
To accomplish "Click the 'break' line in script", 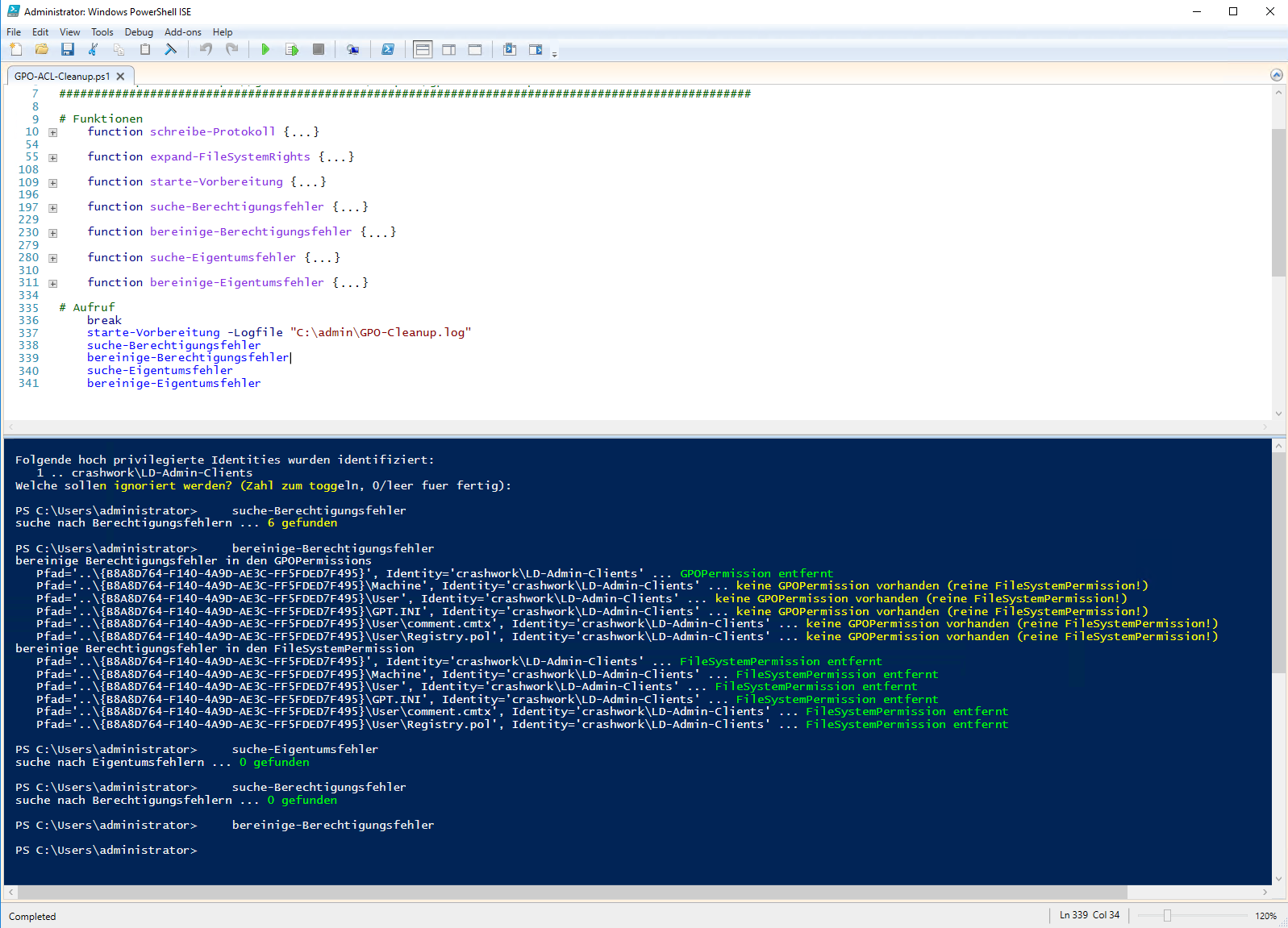I will tap(104, 320).
